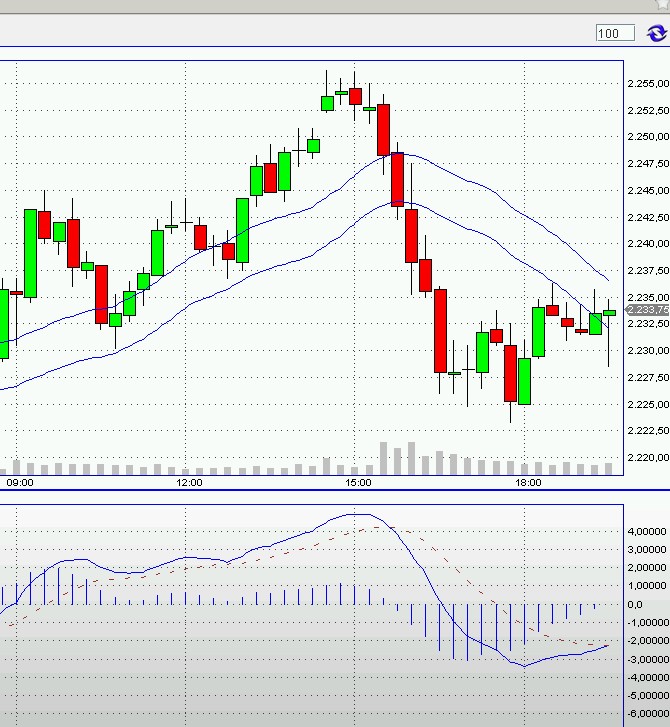The width and height of the screenshot is (670, 727).
Task: Click the 2.222,50 price axis label
Action: [648, 431]
